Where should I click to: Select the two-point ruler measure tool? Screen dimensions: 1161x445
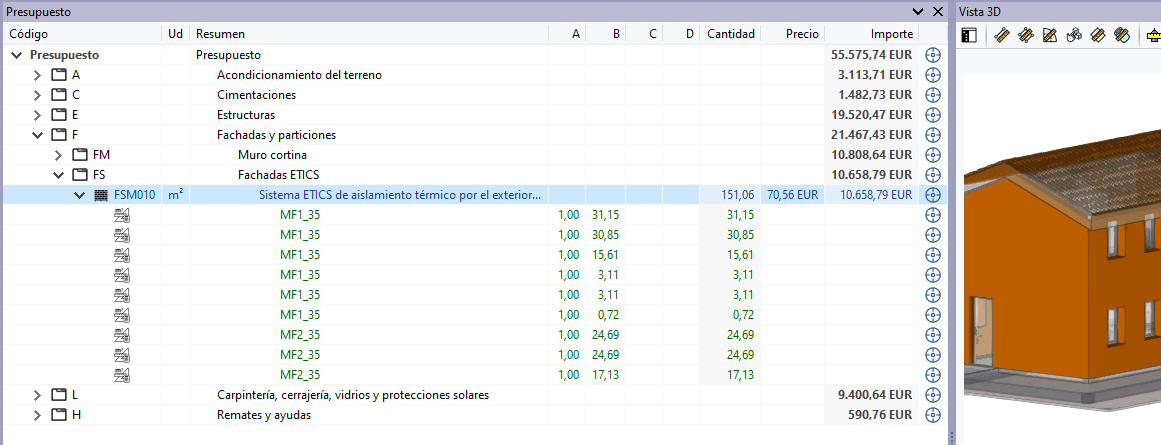[x=1002, y=36]
